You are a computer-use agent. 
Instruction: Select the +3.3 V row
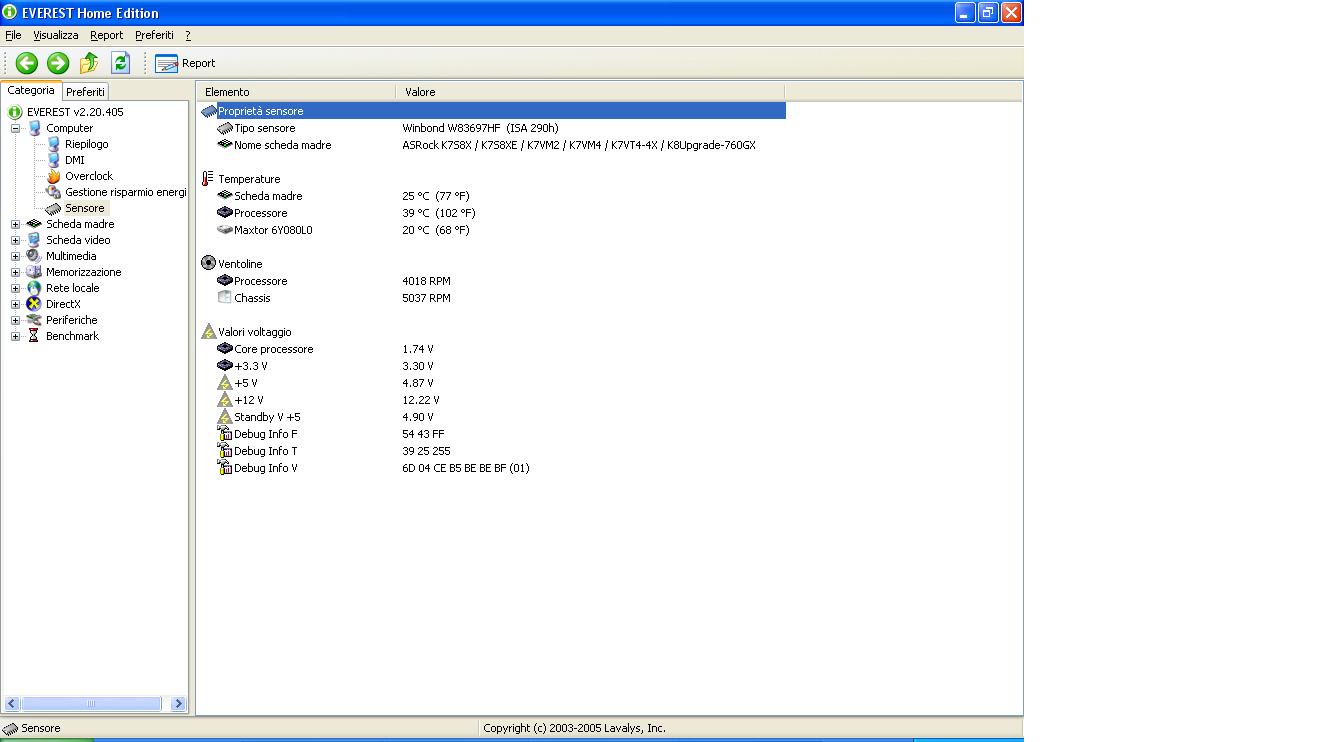click(493, 366)
